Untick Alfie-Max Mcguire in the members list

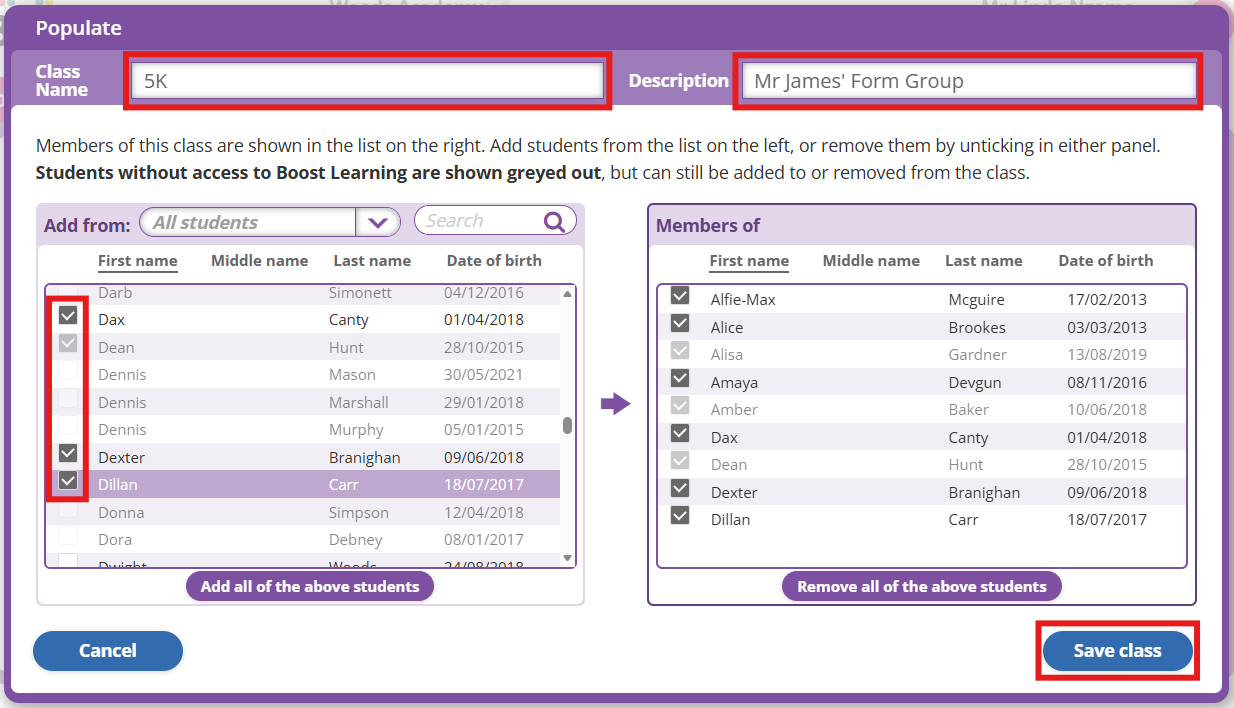point(680,296)
